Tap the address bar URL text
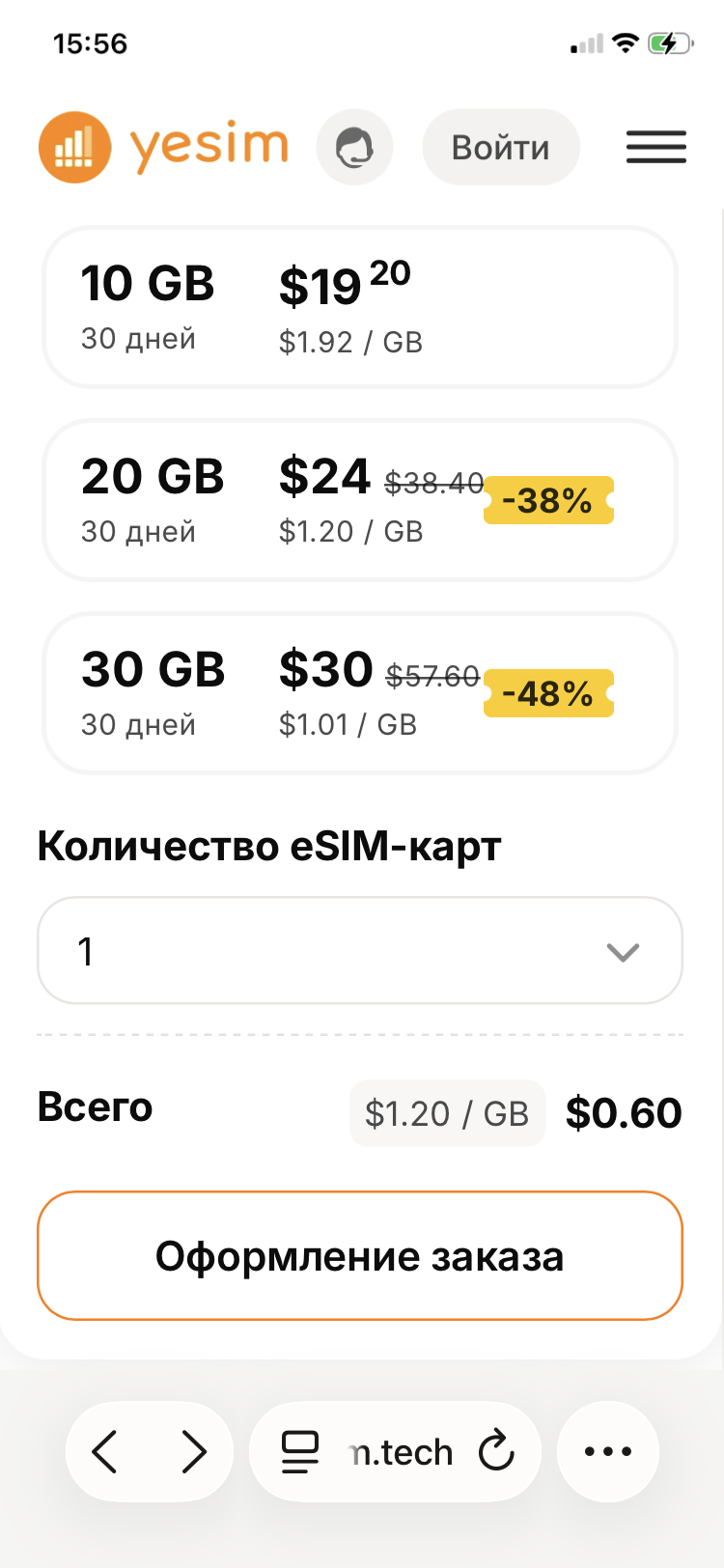 402,1452
